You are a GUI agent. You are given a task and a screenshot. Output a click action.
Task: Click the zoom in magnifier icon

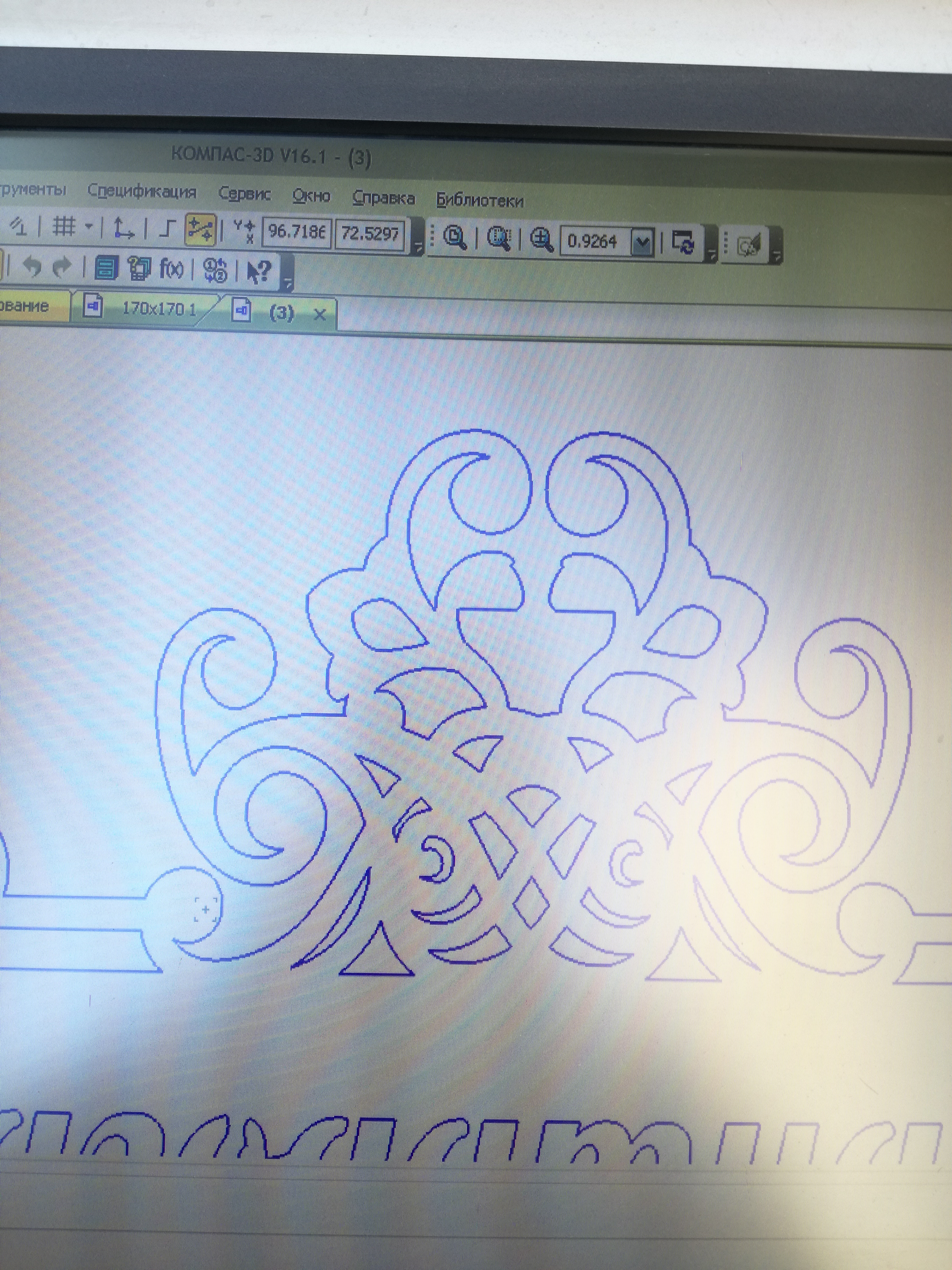(541, 240)
